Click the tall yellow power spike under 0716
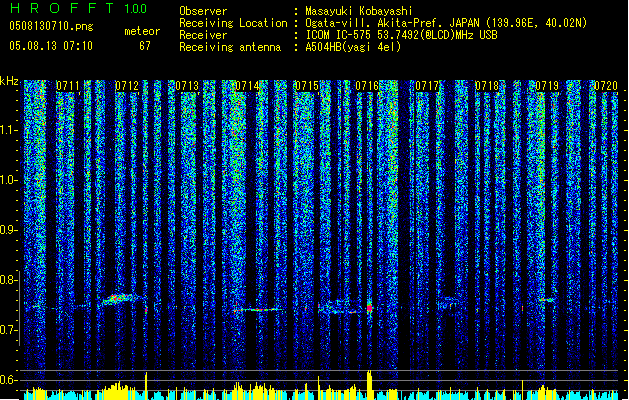629x400 pixels. 369,385
